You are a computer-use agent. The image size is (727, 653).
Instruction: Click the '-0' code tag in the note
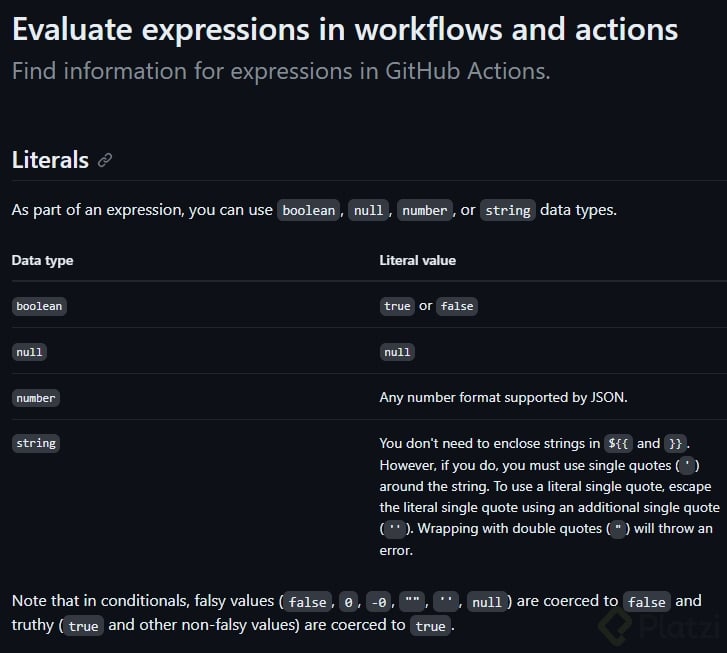tap(377, 602)
